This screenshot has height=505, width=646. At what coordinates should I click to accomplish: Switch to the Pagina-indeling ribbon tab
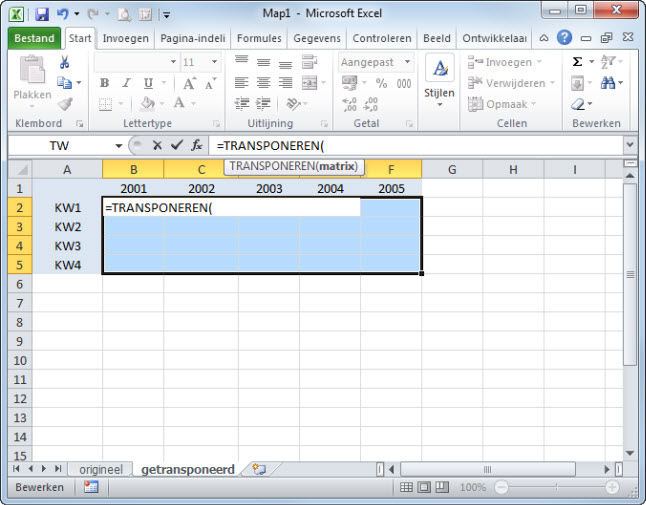click(x=192, y=38)
